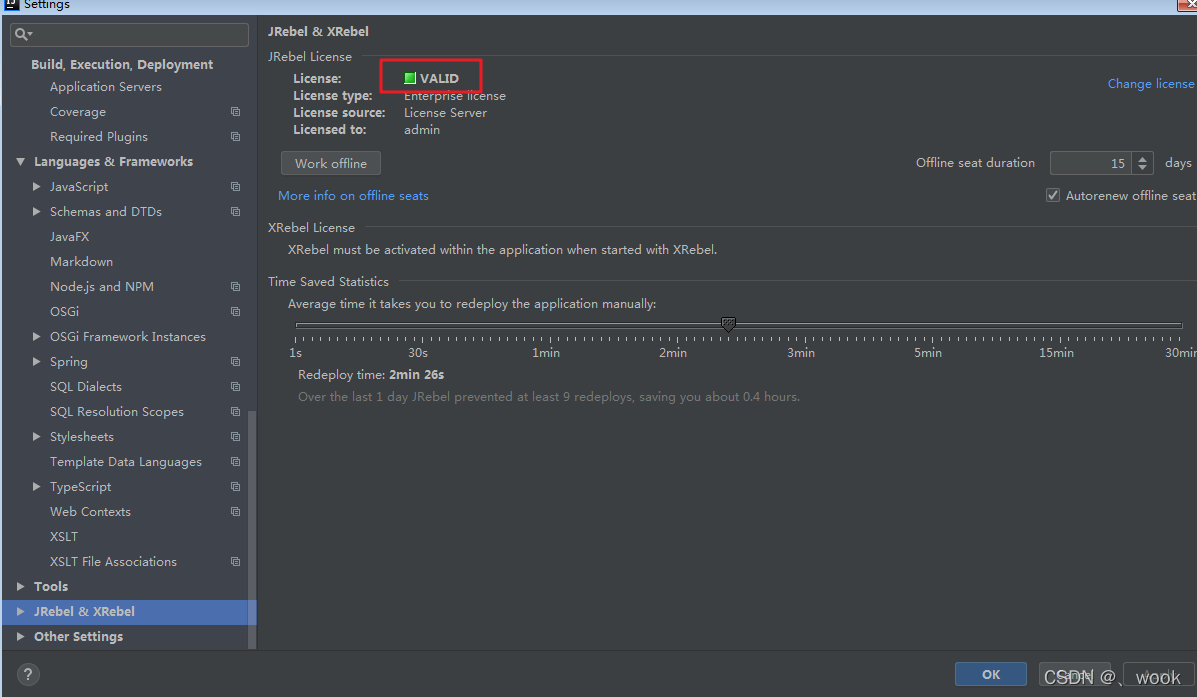Select the JRebel & XRebel settings entry

click(129, 611)
